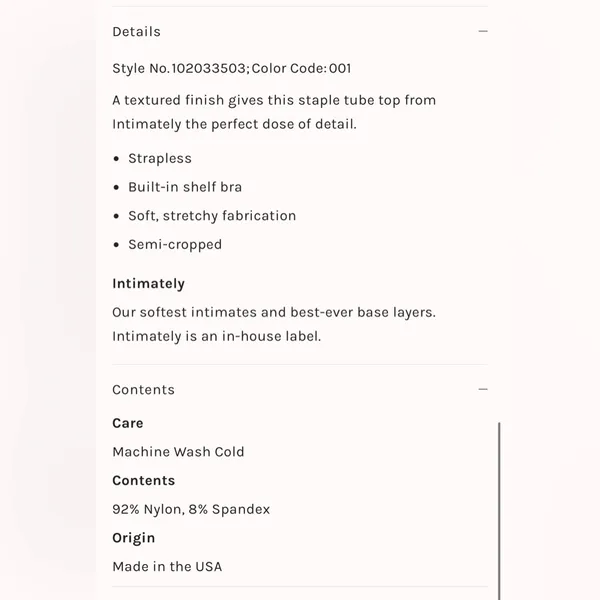This screenshot has width=600, height=600.
Task: Click the 92% Nylon, 8% Spandex text
Action: pos(191,509)
